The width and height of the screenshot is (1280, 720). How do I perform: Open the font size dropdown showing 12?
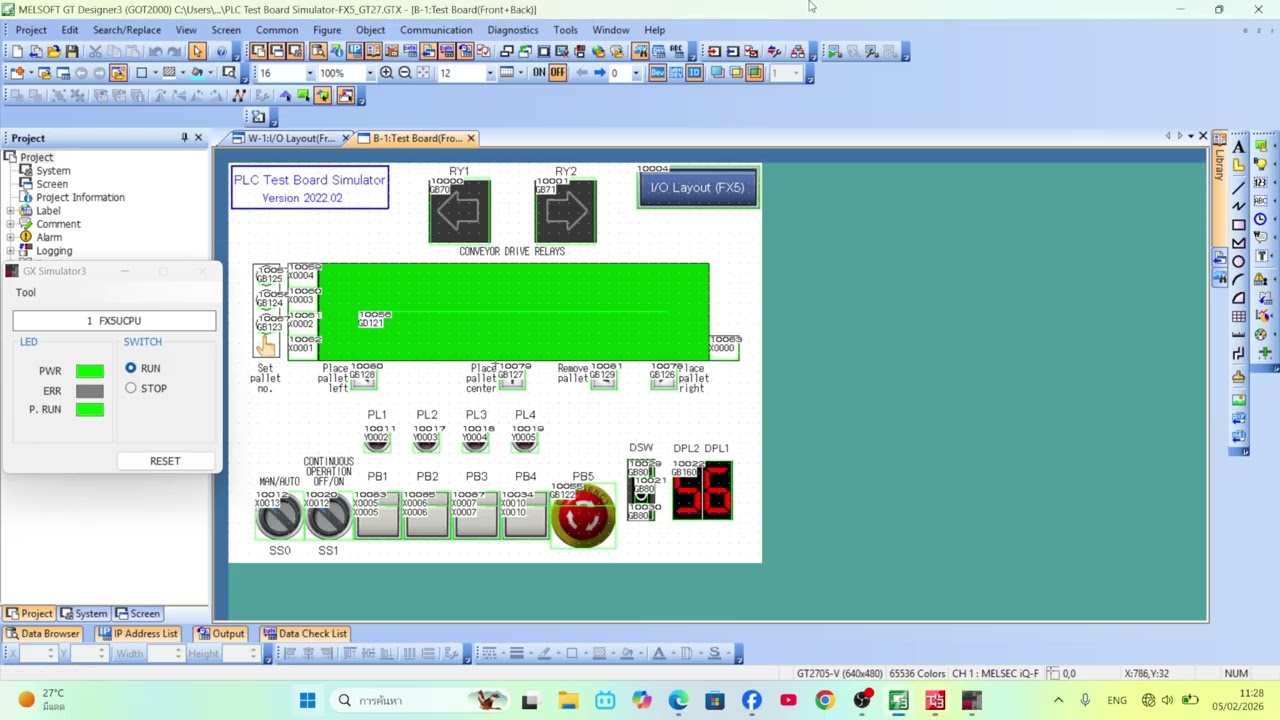tap(490, 73)
